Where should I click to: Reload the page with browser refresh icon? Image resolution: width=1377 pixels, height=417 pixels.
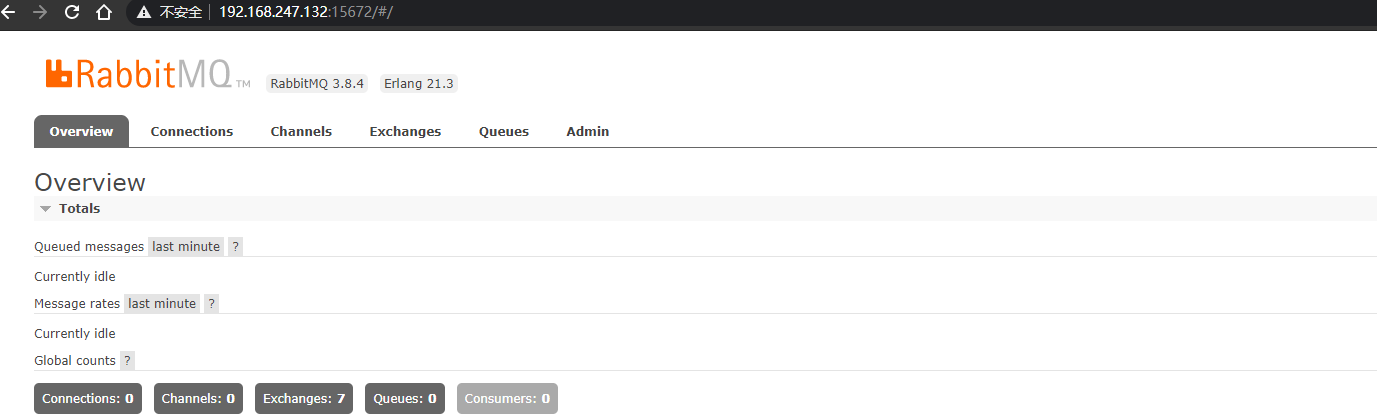71,12
